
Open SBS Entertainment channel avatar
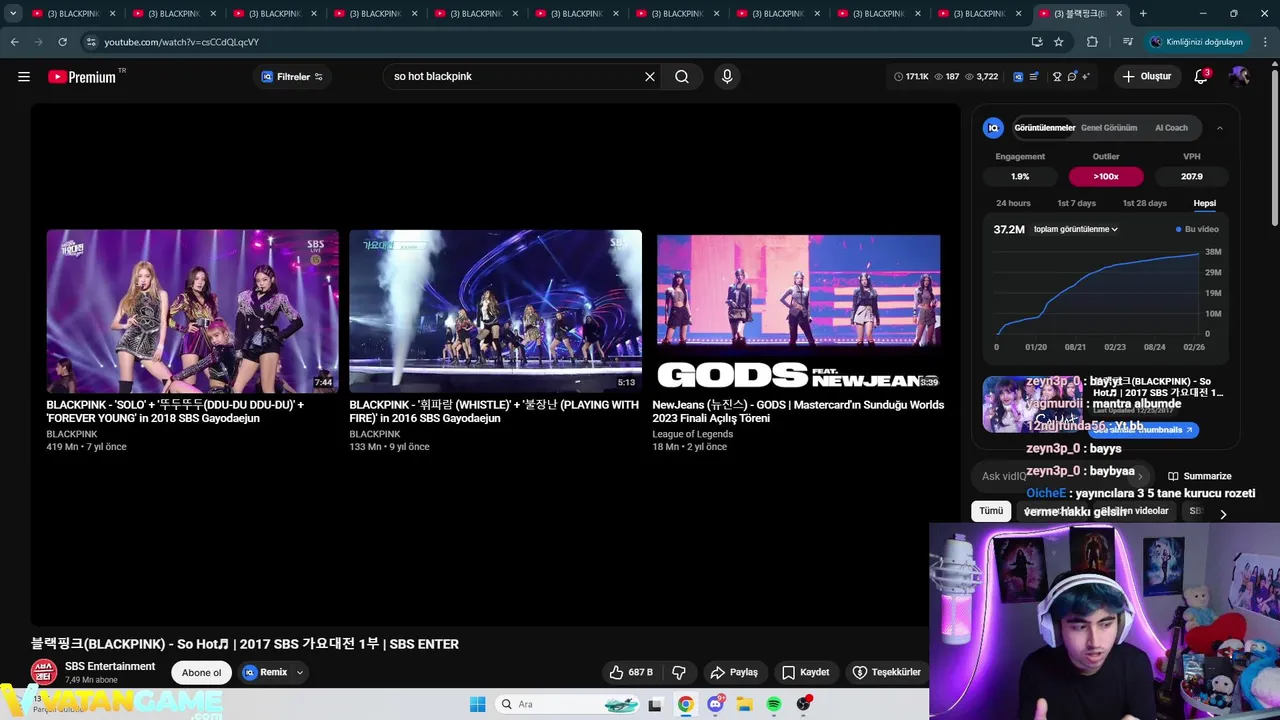pos(44,672)
